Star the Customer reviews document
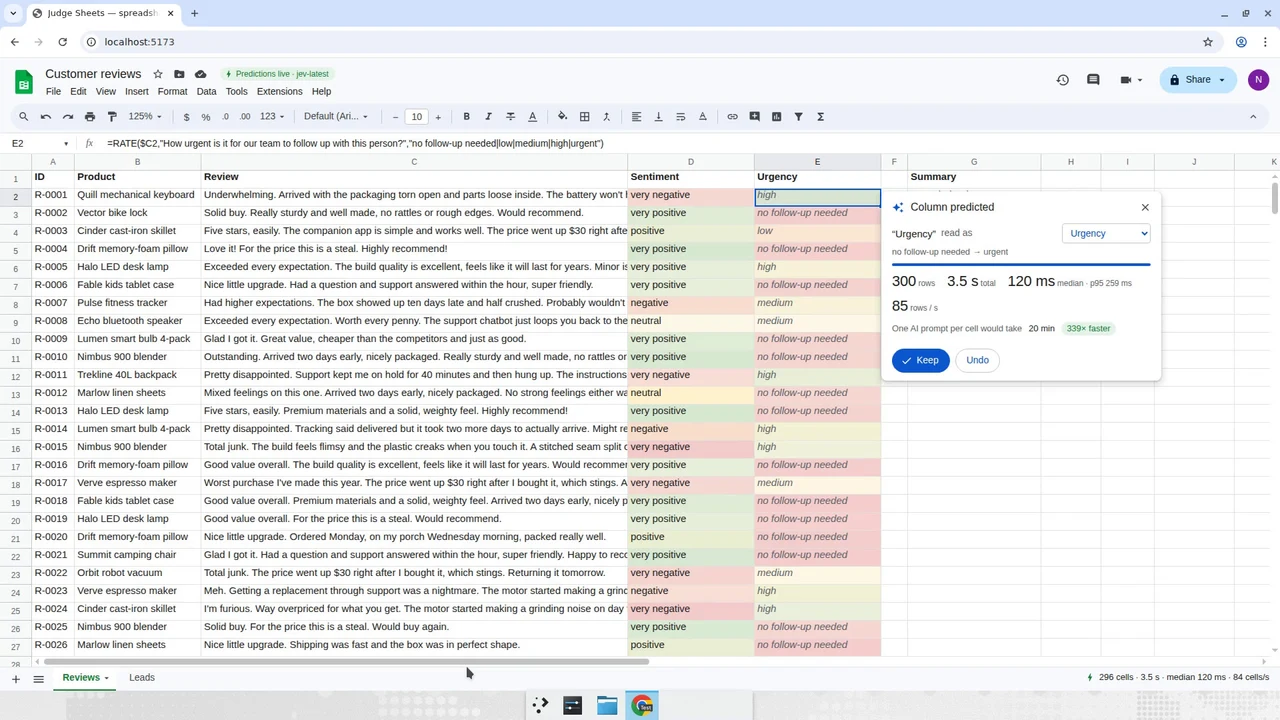The width and height of the screenshot is (1280, 720). [x=158, y=74]
